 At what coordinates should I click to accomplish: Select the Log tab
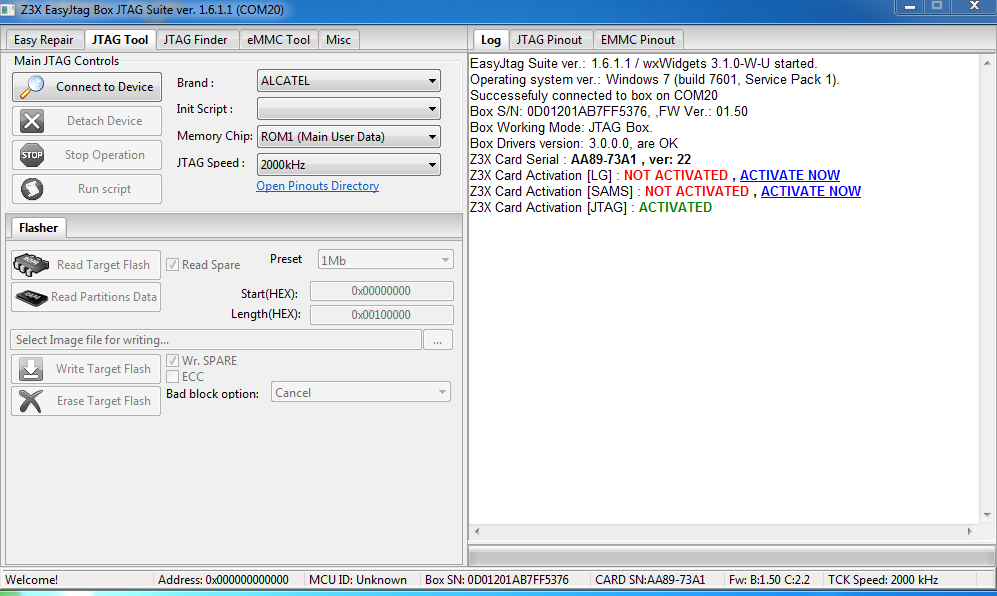point(491,39)
